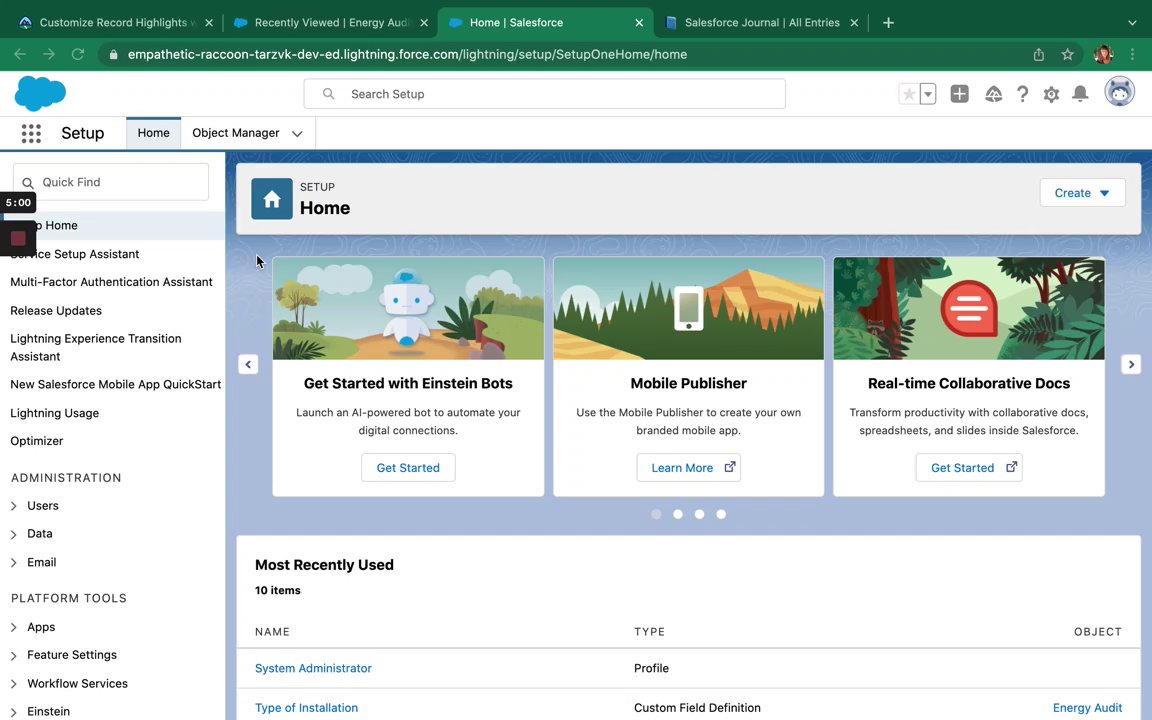Image resolution: width=1152 pixels, height=720 pixels.
Task: Click the Salesforce cloud logo
Action: 40,93
